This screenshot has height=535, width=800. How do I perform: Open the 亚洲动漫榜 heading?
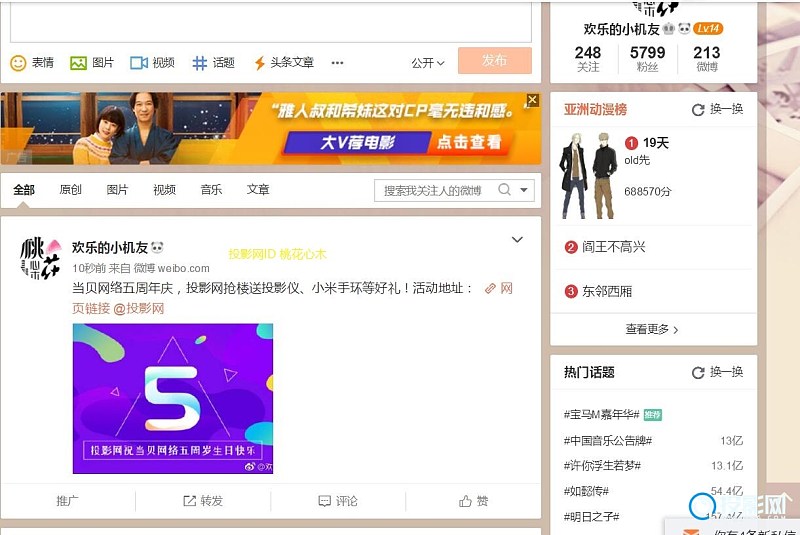tap(595, 109)
